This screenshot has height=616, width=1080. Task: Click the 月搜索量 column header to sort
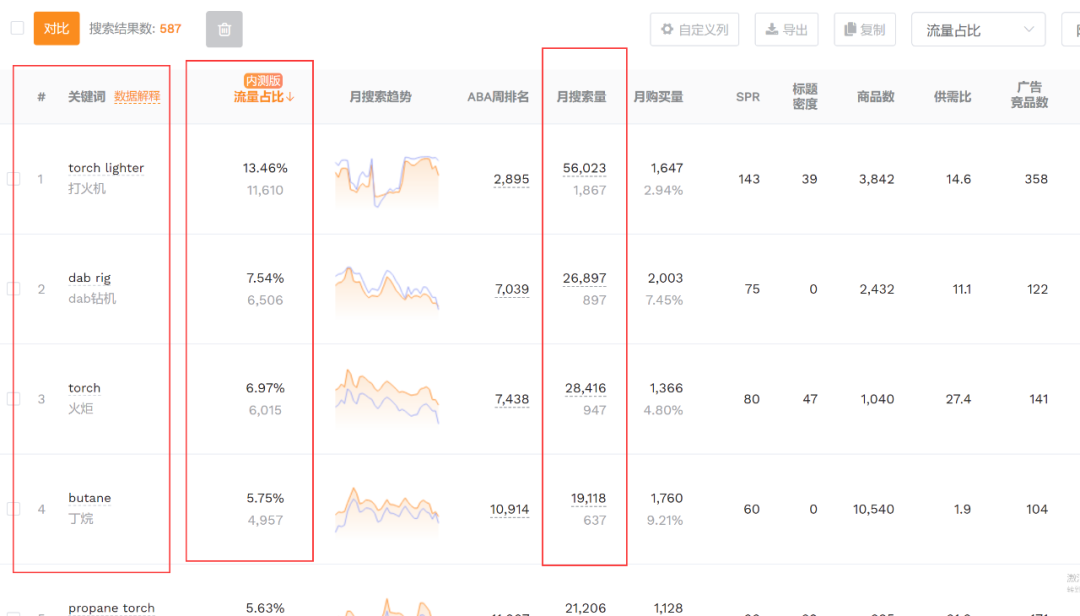[584, 96]
